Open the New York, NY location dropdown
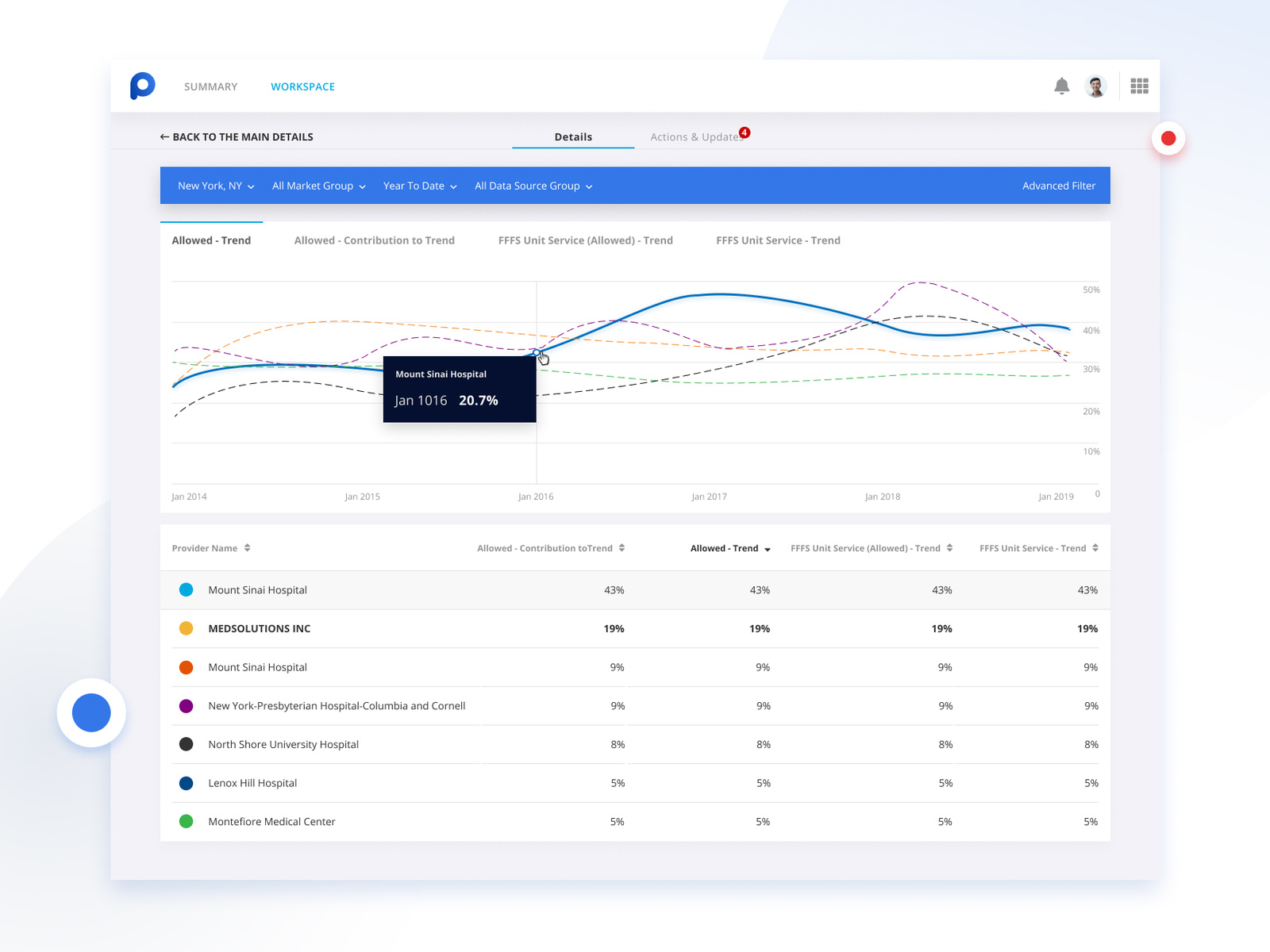Image resolution: width=1270 pixels, height=952 pixels. tap(214, 186)
